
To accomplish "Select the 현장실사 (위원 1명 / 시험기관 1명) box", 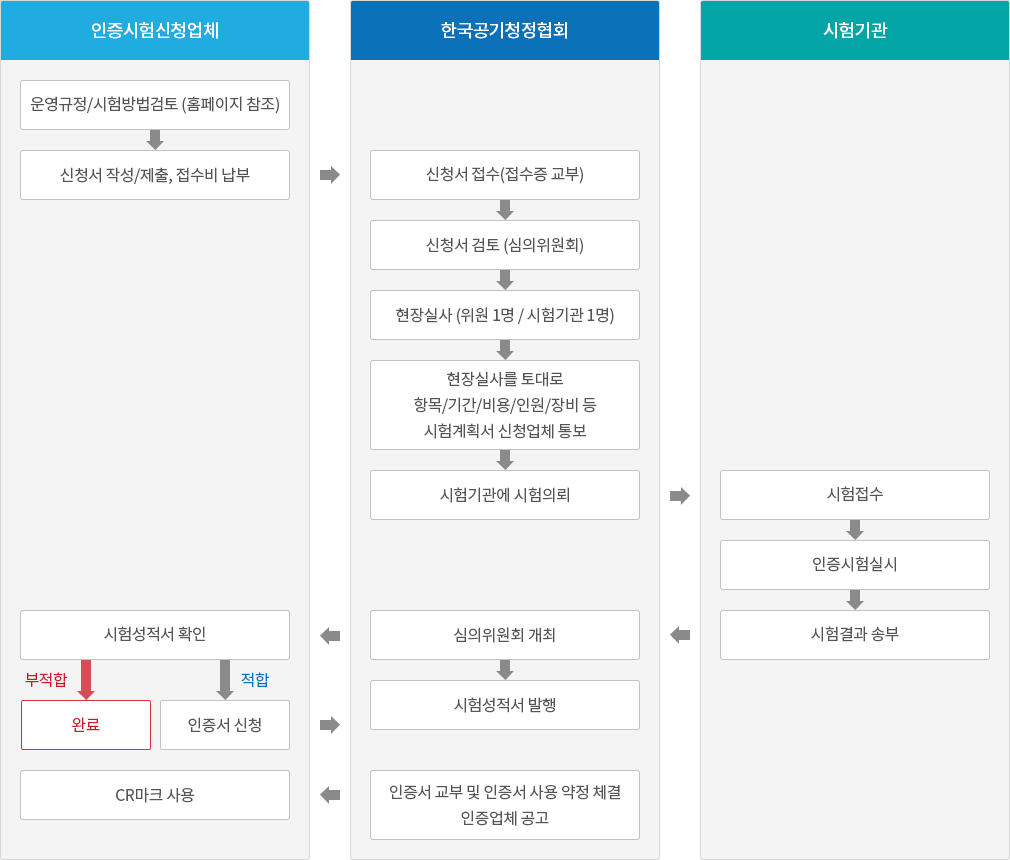I will coord(505,315).
